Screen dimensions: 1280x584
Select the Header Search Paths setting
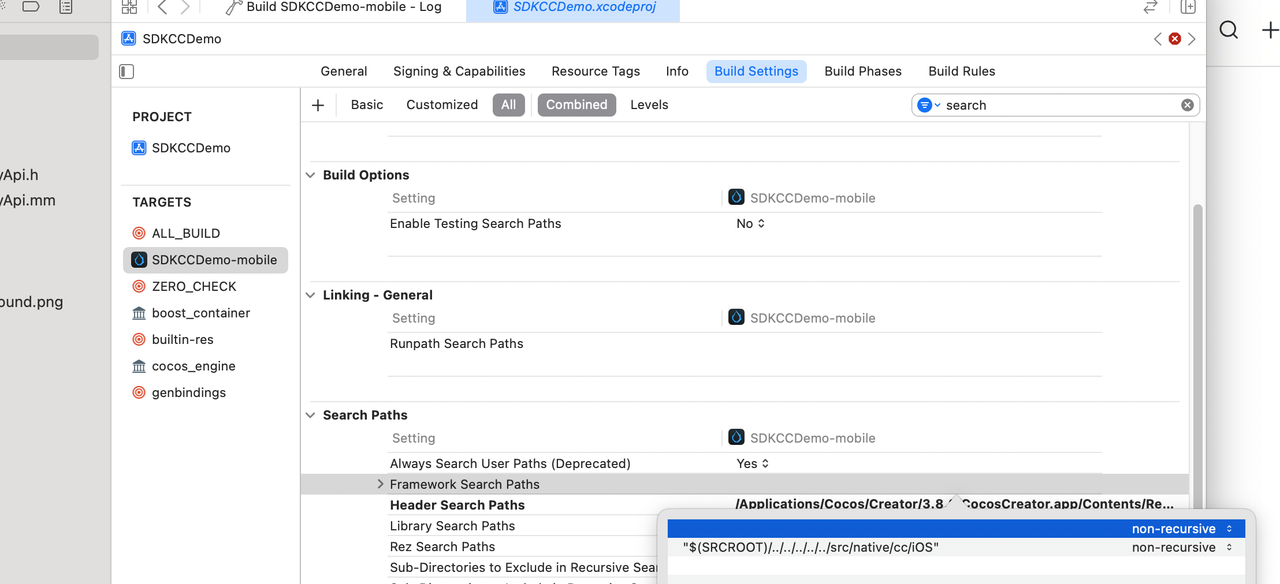click(457, 505)
